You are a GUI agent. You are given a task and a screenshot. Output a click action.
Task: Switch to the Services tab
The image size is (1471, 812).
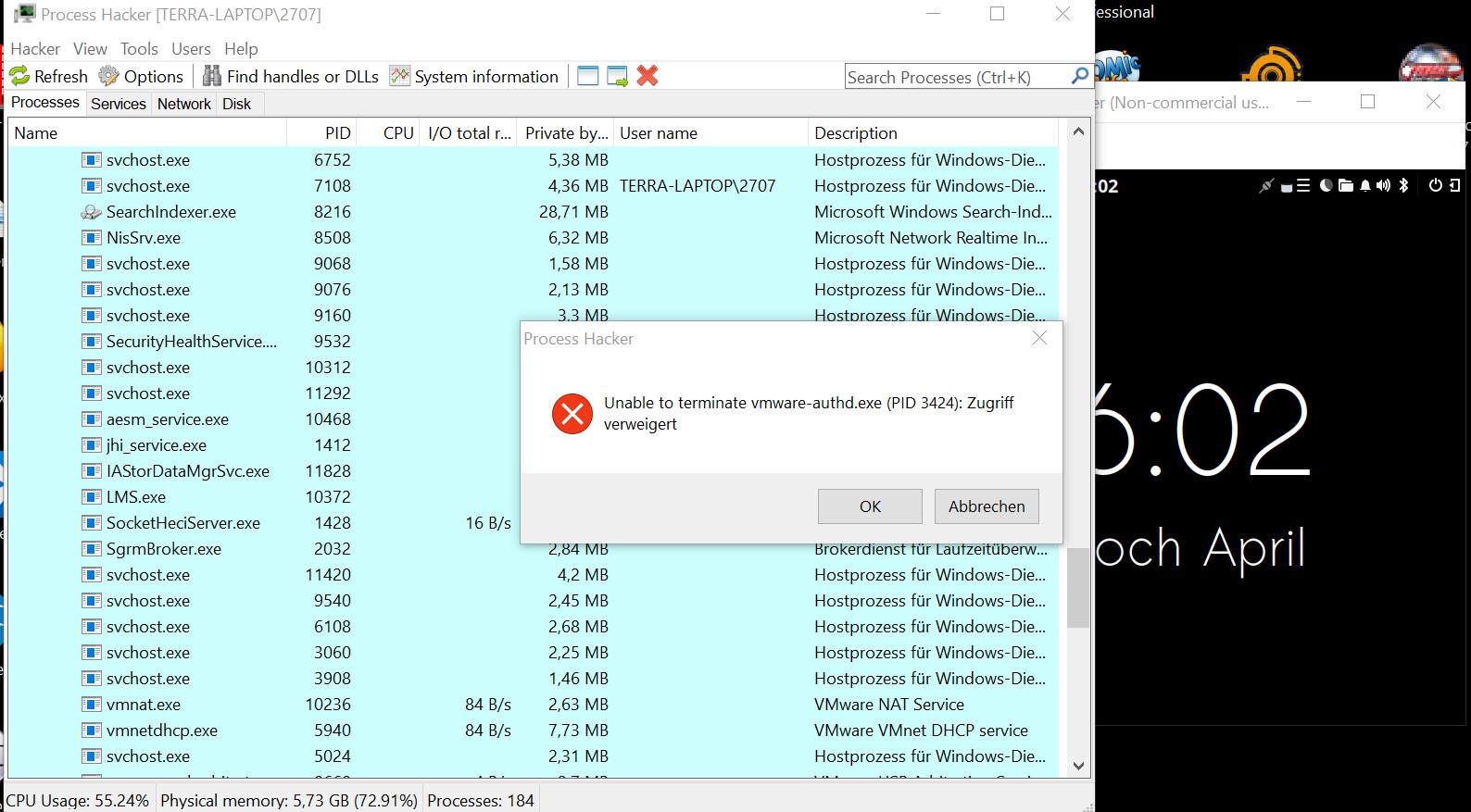tap(119, 104)
